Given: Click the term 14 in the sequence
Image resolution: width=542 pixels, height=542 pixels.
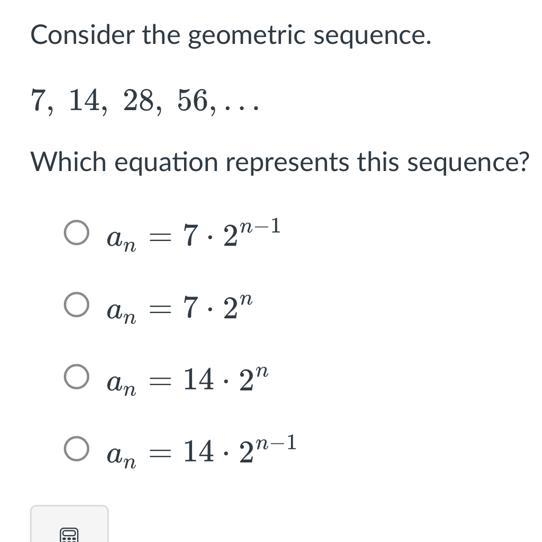Looking at the screenshot, I should point(84,100).
